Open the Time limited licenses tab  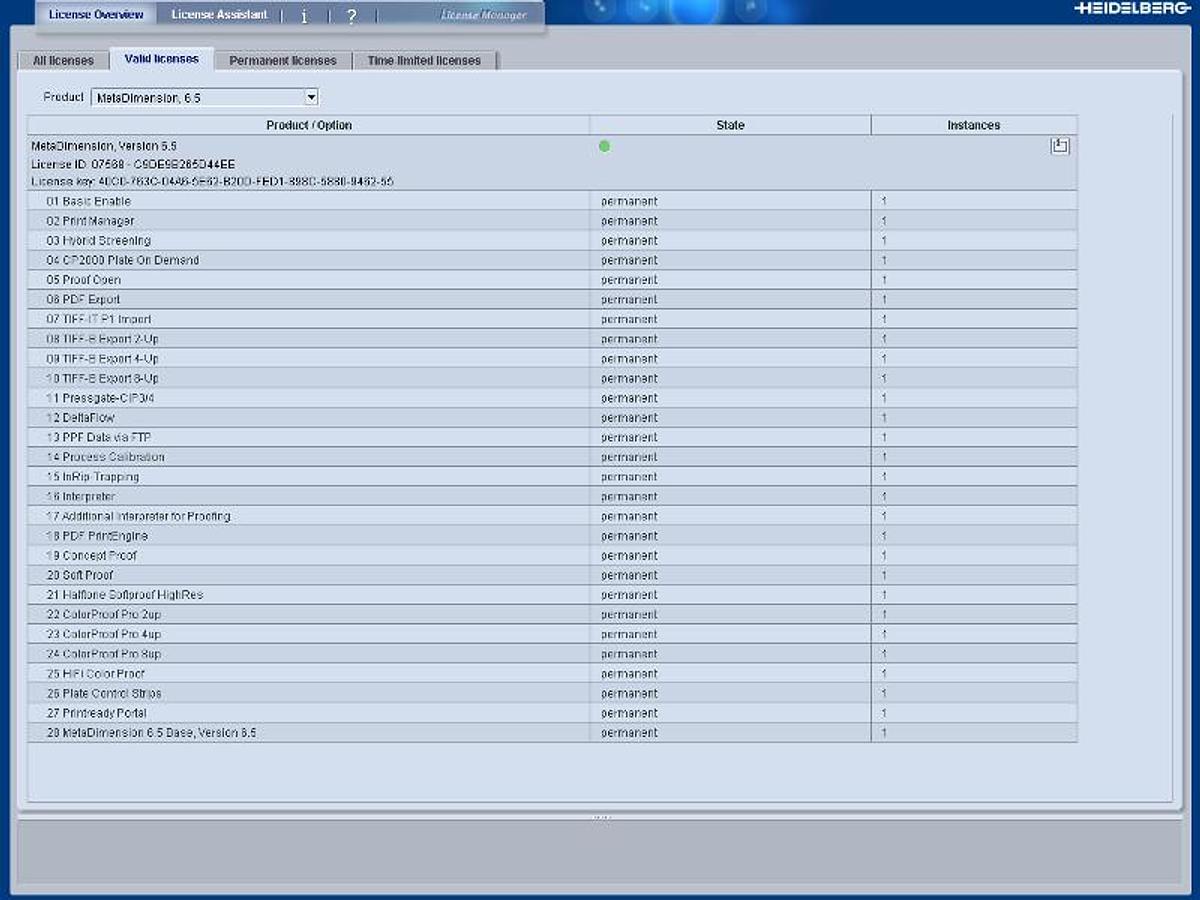(x=426, y=60)
